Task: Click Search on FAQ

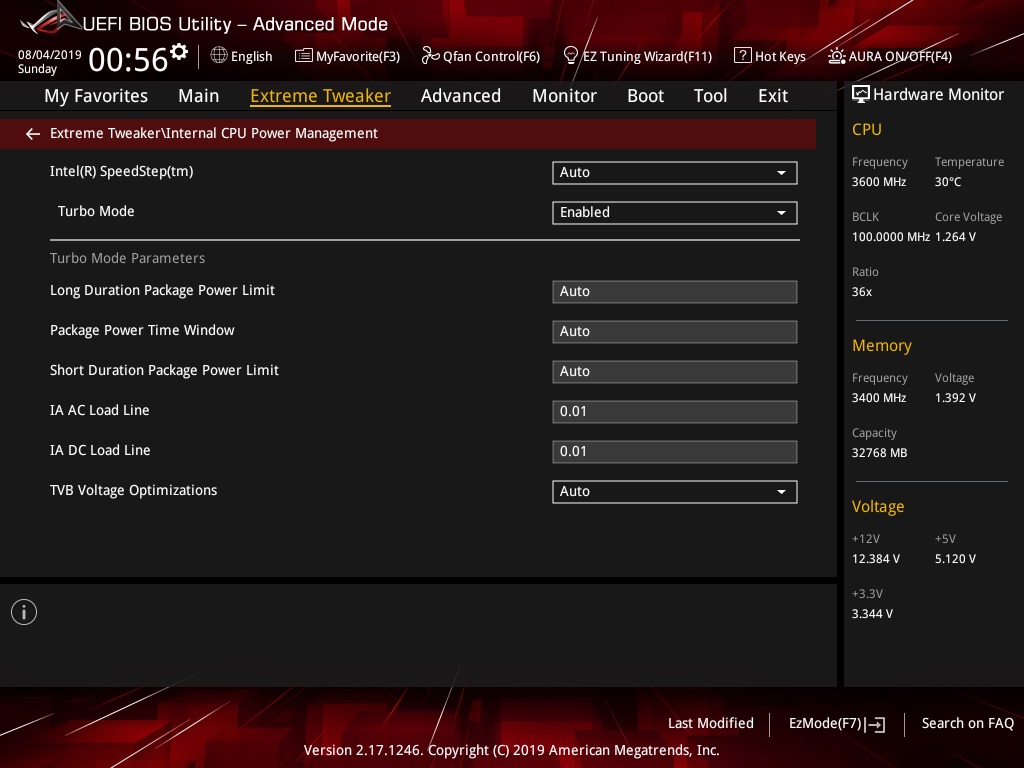Action: point(967,724)
